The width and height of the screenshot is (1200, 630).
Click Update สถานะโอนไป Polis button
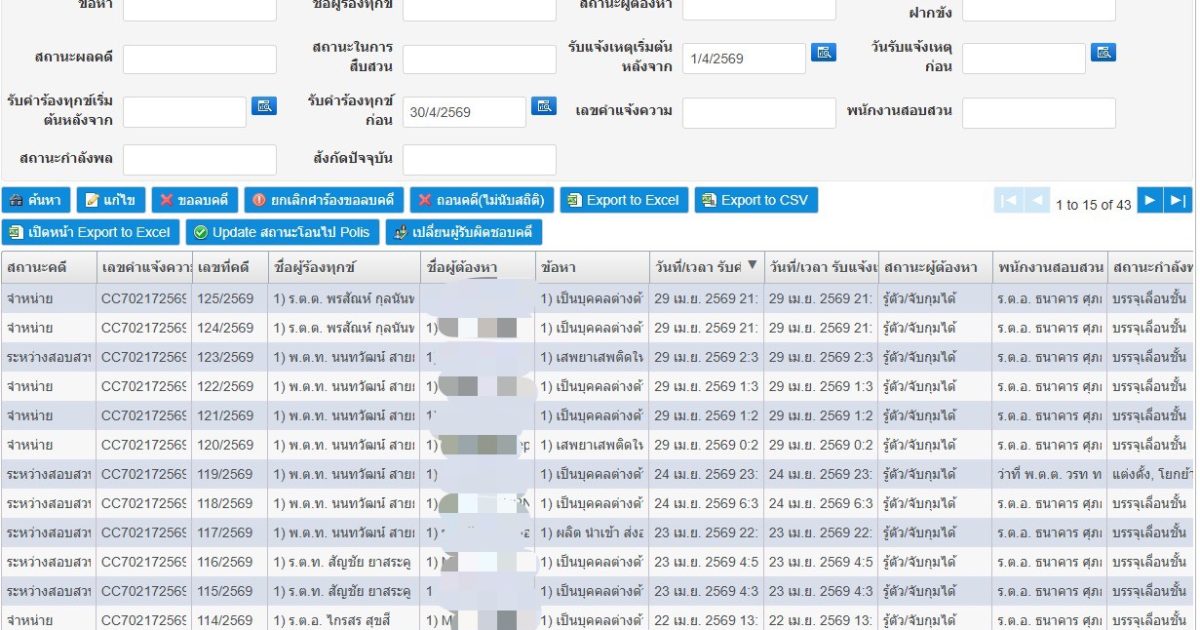click(283, 232)
